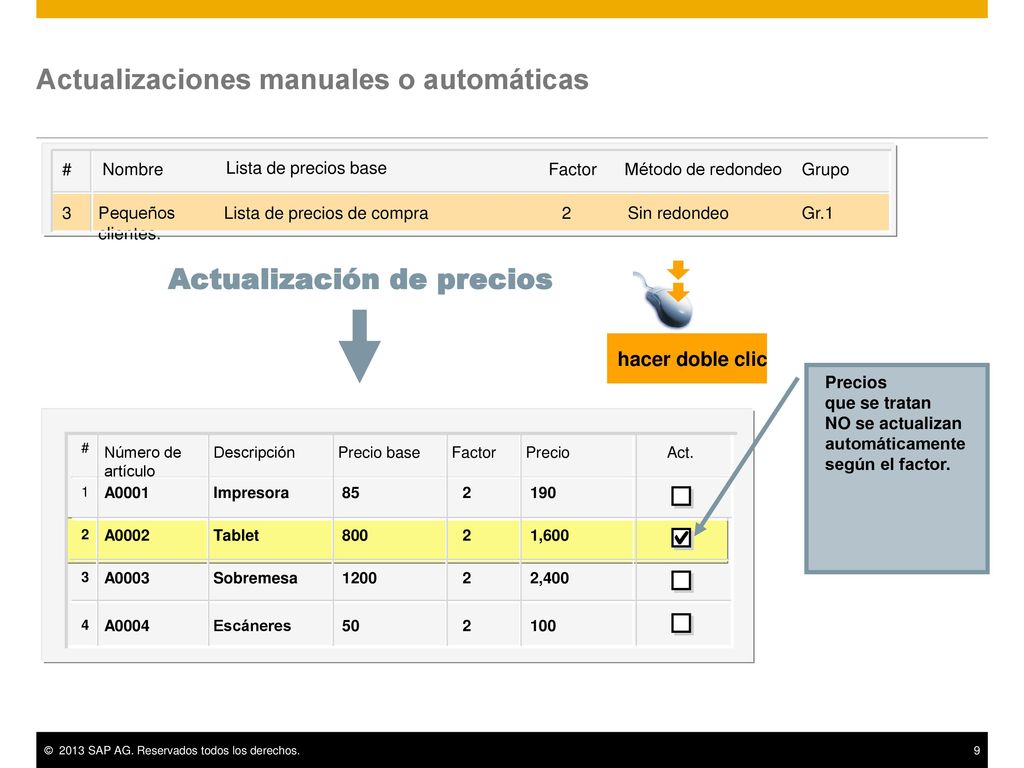Image resolution: width=1024 pixels, height=768 pixels.
Task: Click the 'Número de artículo' column header
Action: coord(142,461)
